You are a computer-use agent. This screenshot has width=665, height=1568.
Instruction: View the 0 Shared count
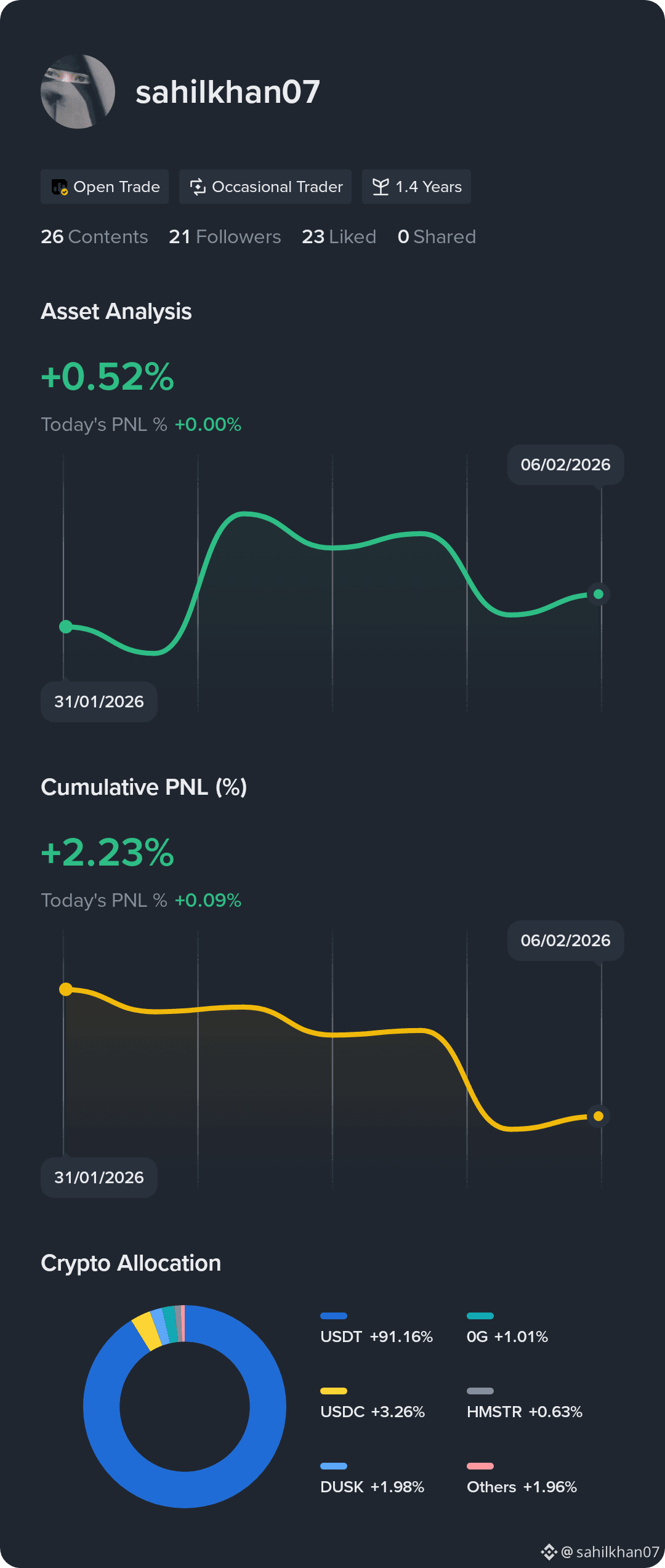point(437,237)
